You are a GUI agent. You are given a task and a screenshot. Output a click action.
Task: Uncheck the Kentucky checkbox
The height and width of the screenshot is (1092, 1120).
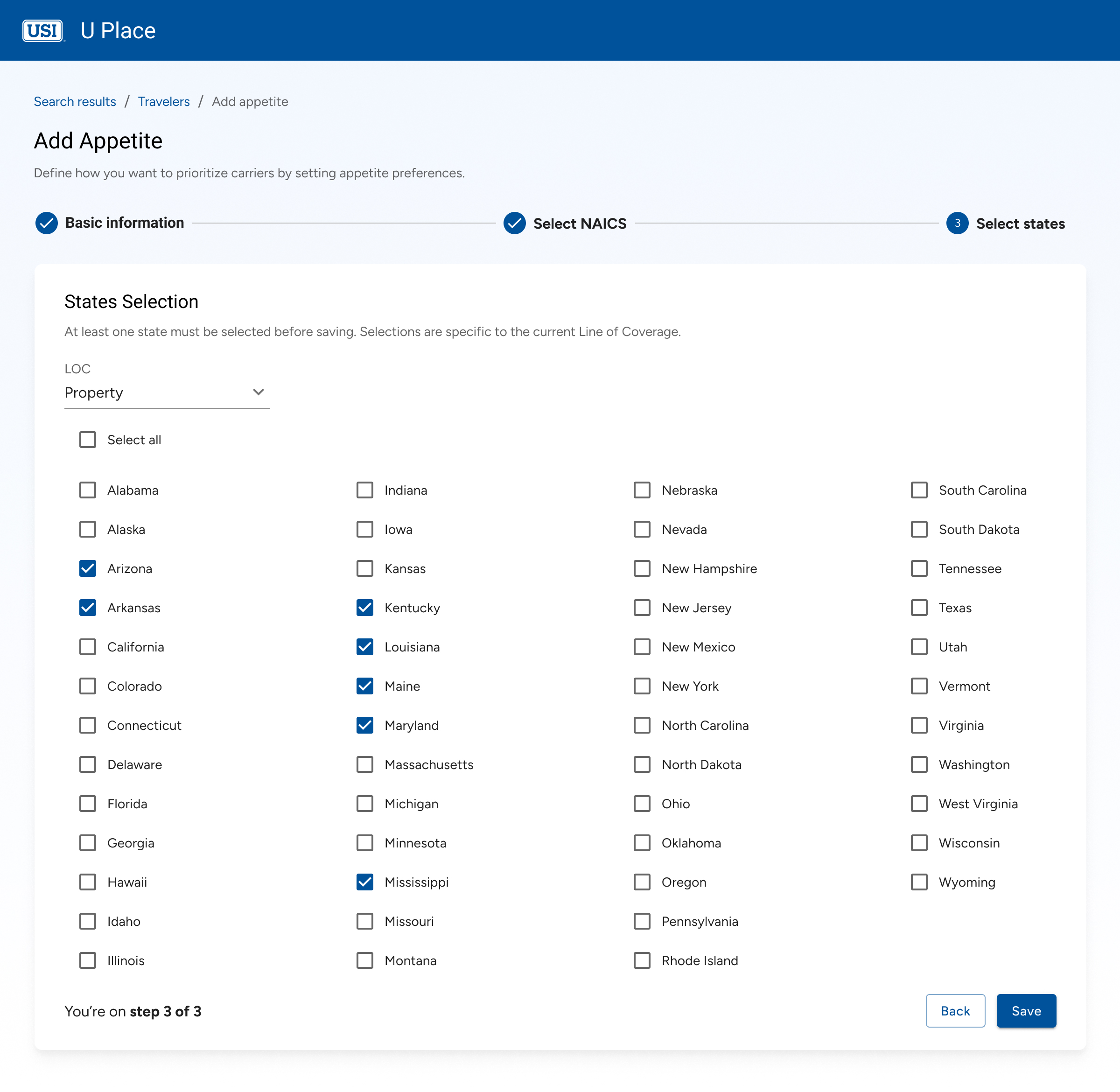click(x=365, y=608)
